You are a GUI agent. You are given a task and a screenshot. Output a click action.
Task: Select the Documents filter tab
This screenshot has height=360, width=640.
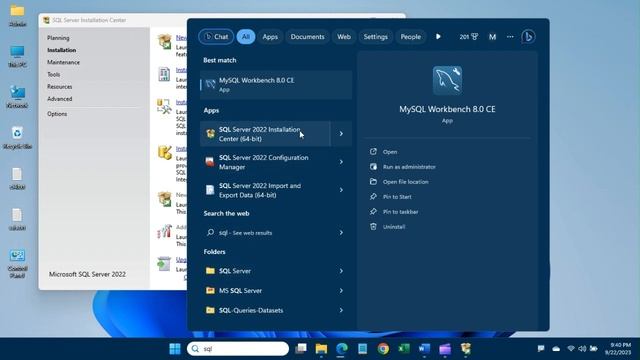[307, 37]
